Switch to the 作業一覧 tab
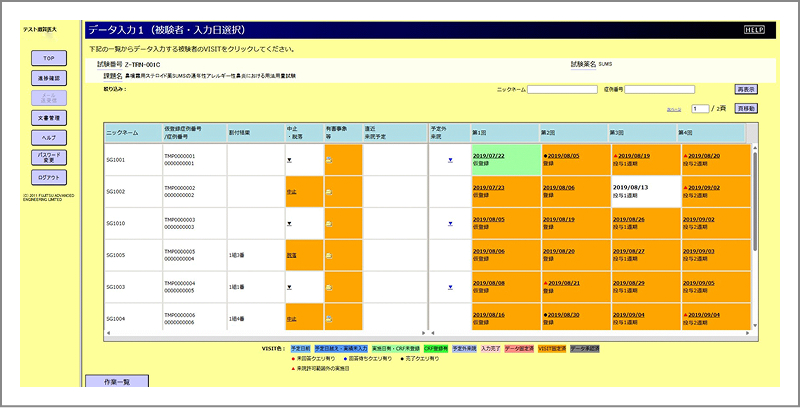 116,381
